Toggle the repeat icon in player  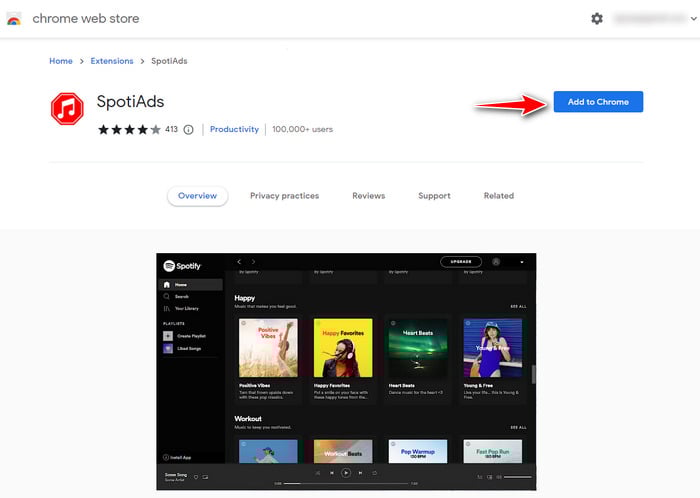tap(375, 473)
